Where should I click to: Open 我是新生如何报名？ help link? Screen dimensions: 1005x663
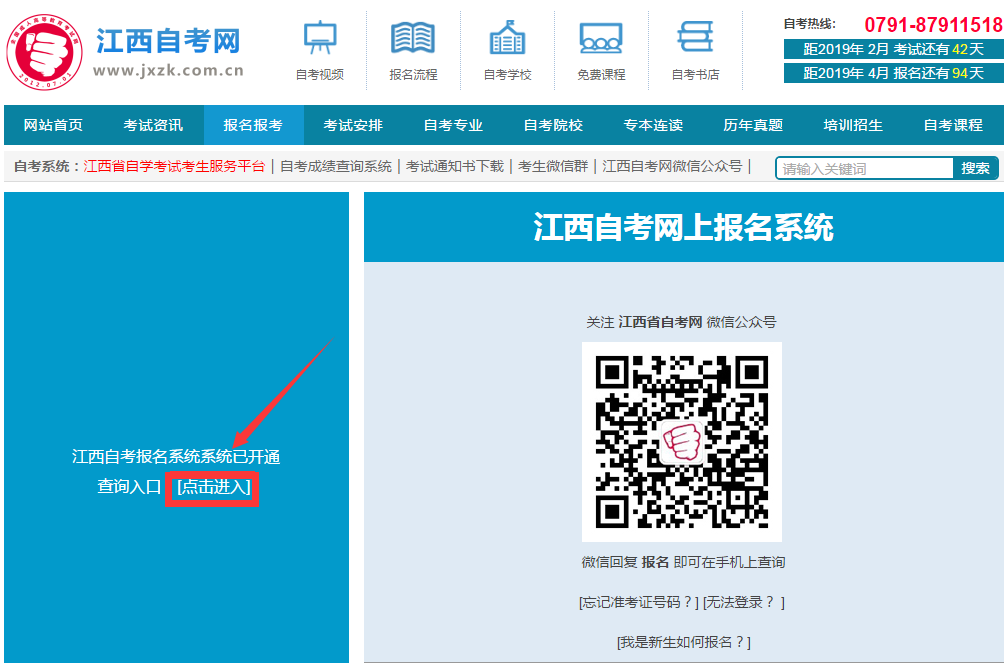pos(683,642)
